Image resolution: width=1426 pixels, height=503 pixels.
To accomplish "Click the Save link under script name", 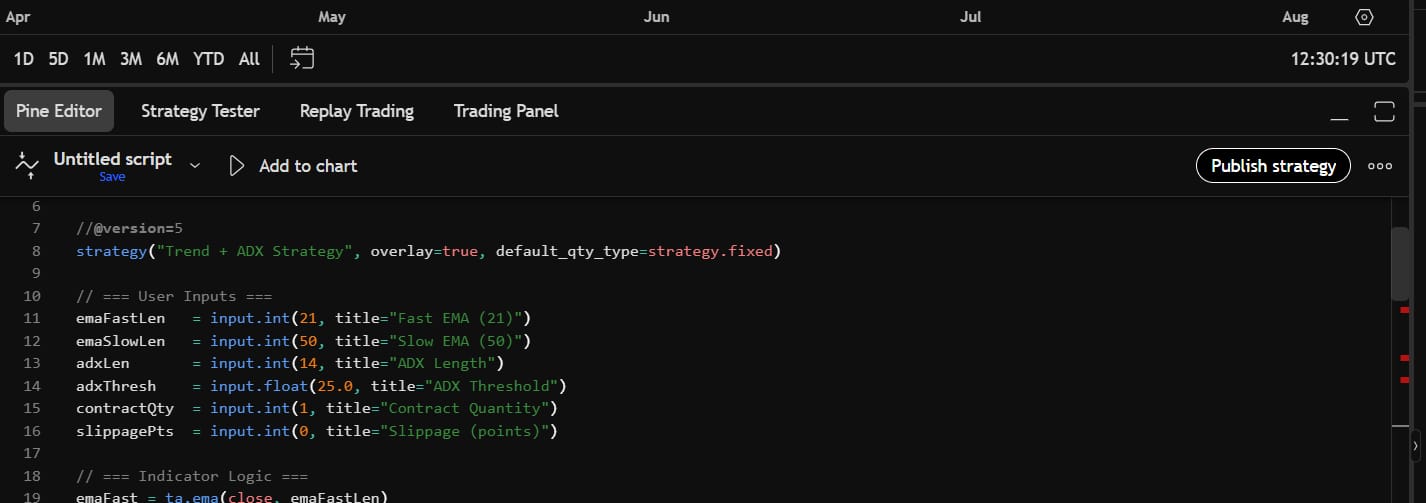I will [x=112, y=177].
